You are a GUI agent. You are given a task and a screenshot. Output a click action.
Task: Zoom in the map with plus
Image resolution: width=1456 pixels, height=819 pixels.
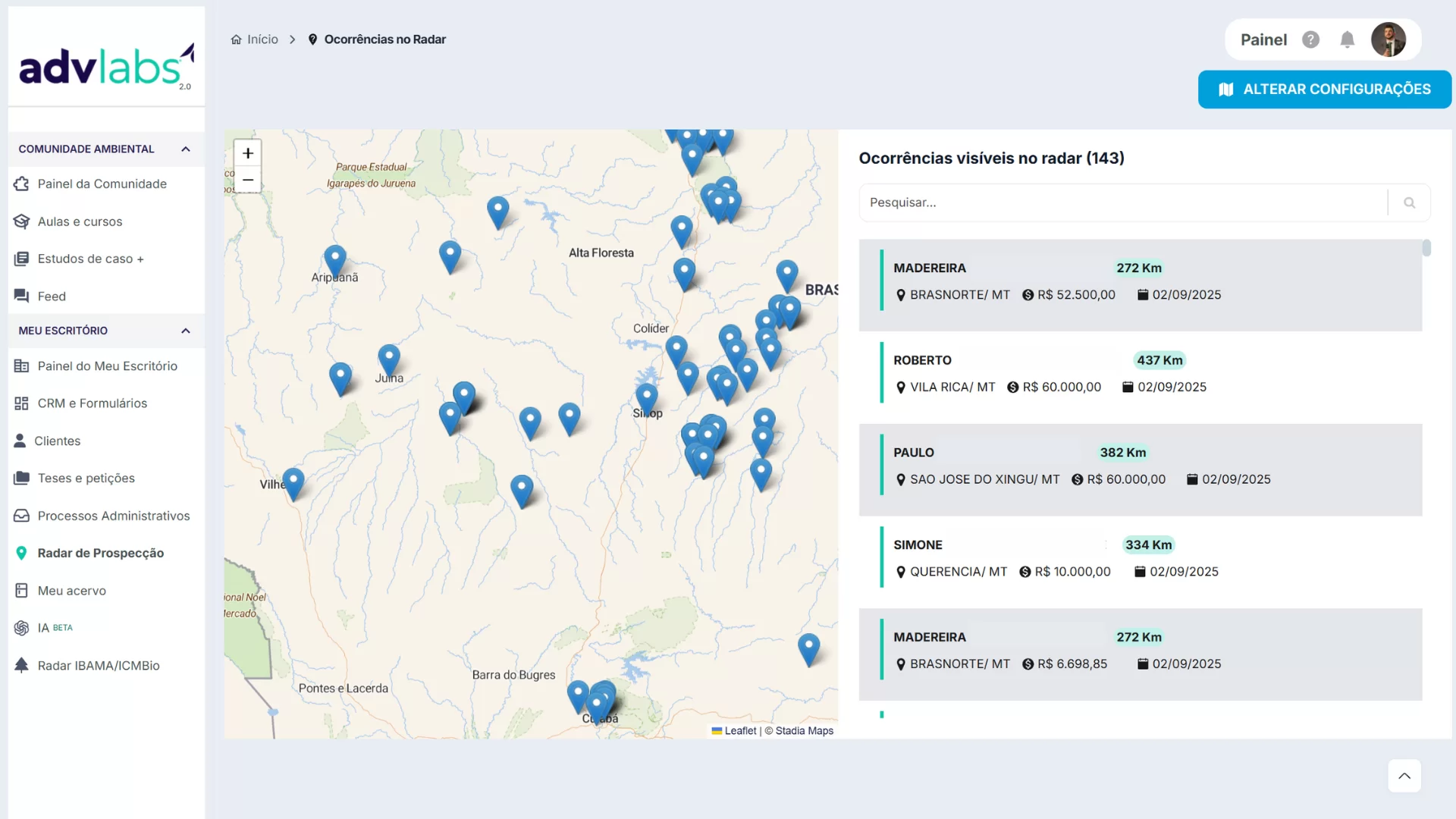coord(248,153)
